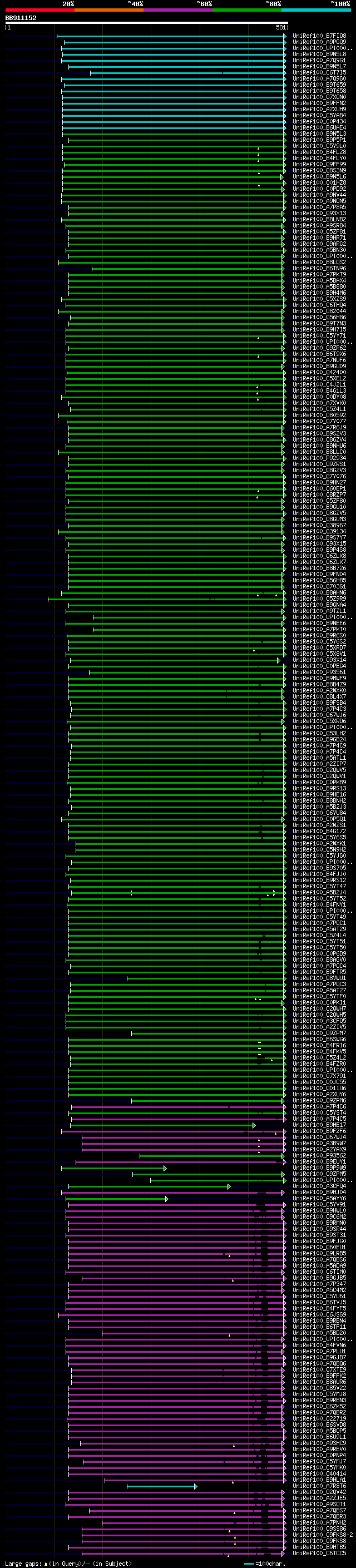Select hit UniRef100_B9S705
Viewport: 356px width, 1568px height.
(x=319, y=868)
